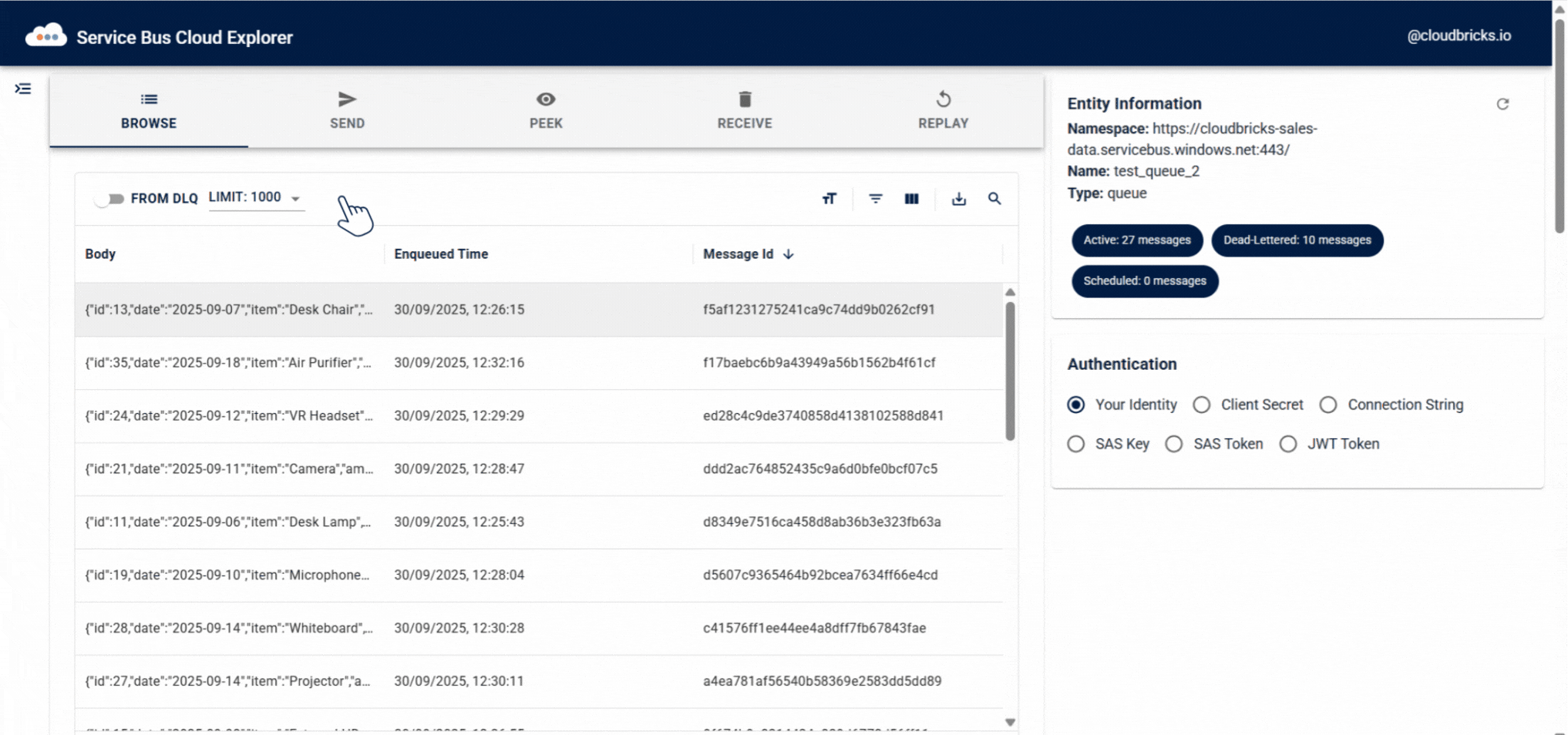1568x735 pixels.
Task: Click message id f5af1231275241ca9c74dd9b0262cf91
Action: [x=819, y=310]
